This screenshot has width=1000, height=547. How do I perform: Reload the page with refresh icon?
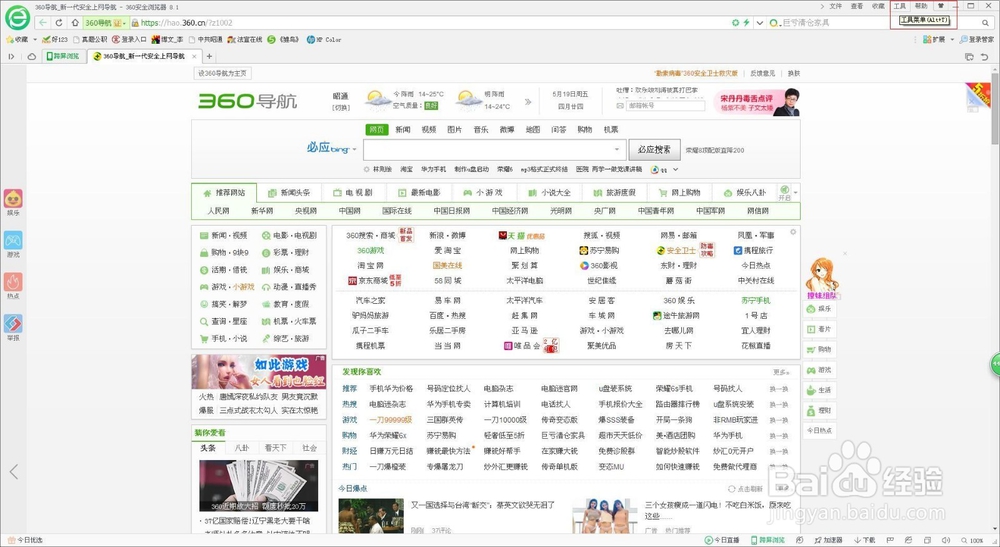(x=59, y=22)
